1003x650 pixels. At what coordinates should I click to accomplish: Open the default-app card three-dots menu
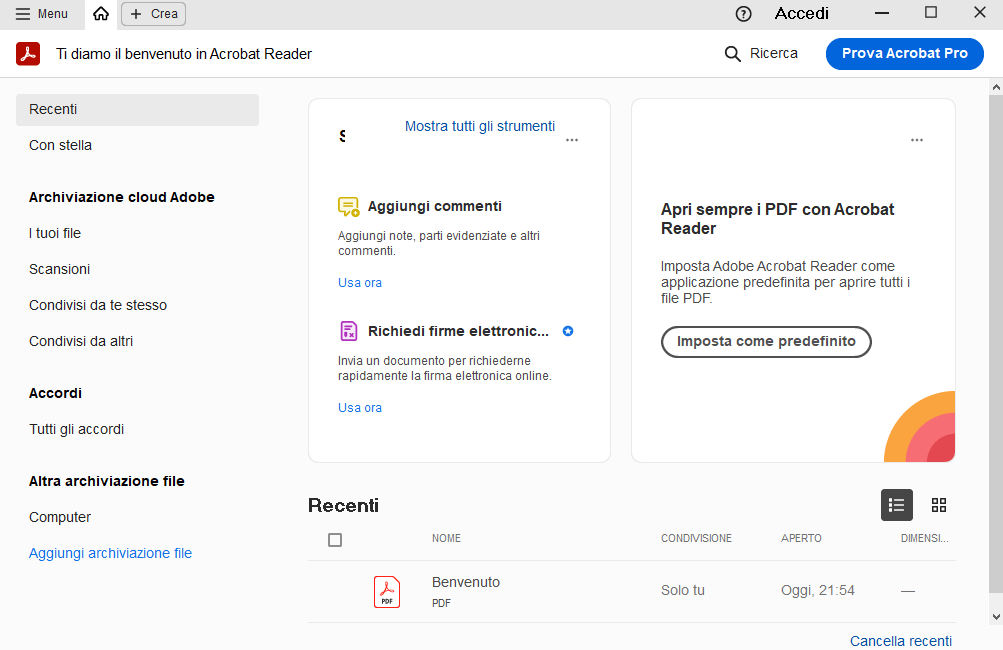pyautogui.click(x=917, y=139)
